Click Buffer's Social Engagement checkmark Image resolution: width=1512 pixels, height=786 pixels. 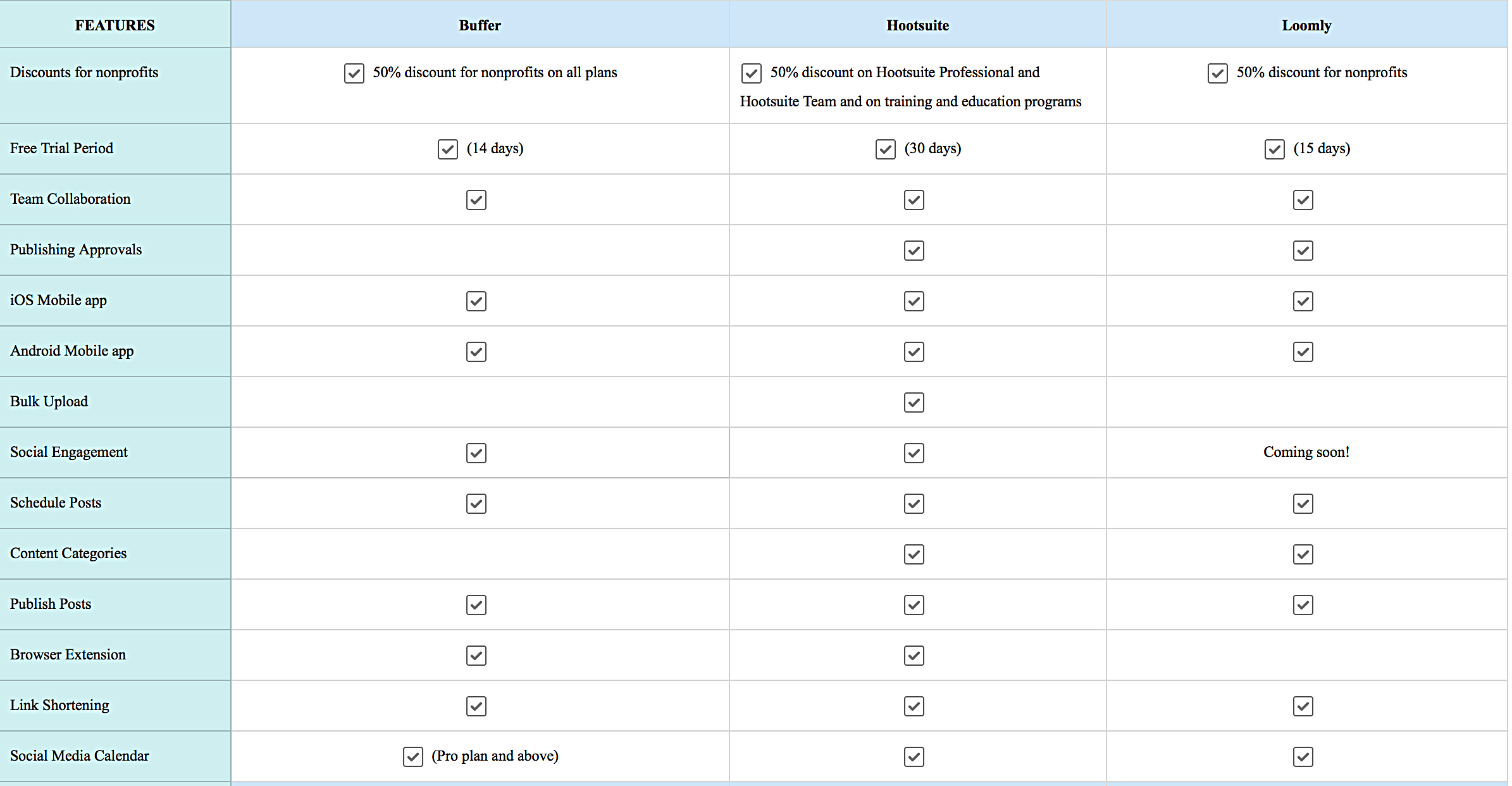(476, 453)
